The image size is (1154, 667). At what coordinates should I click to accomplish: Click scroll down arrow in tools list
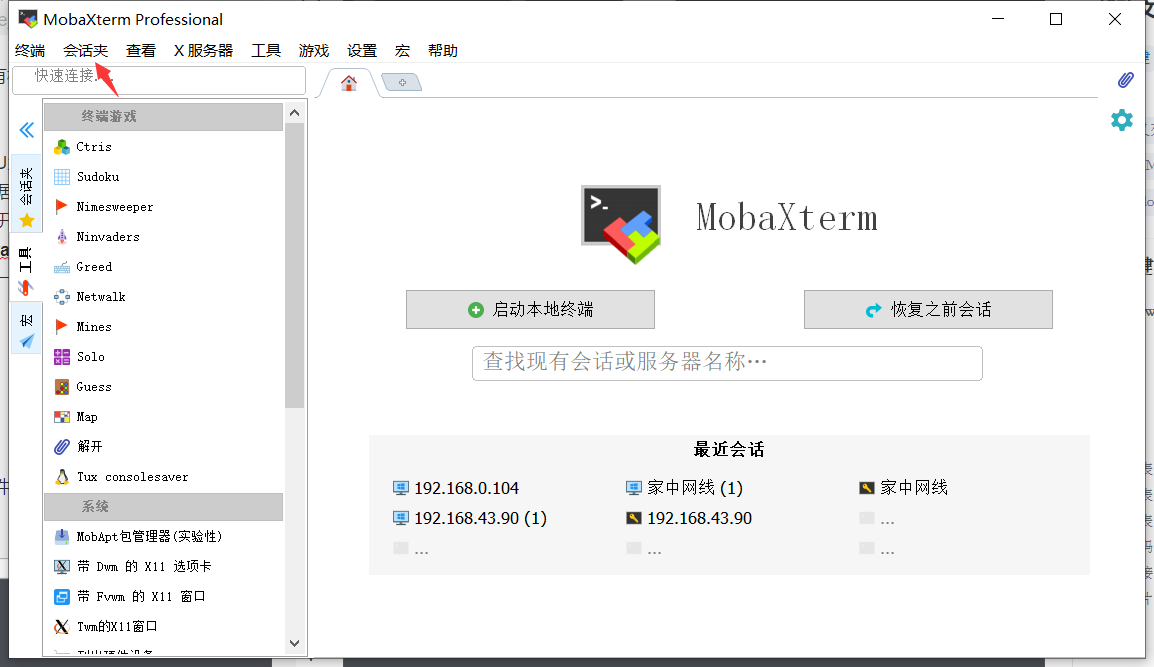point(294,643)
